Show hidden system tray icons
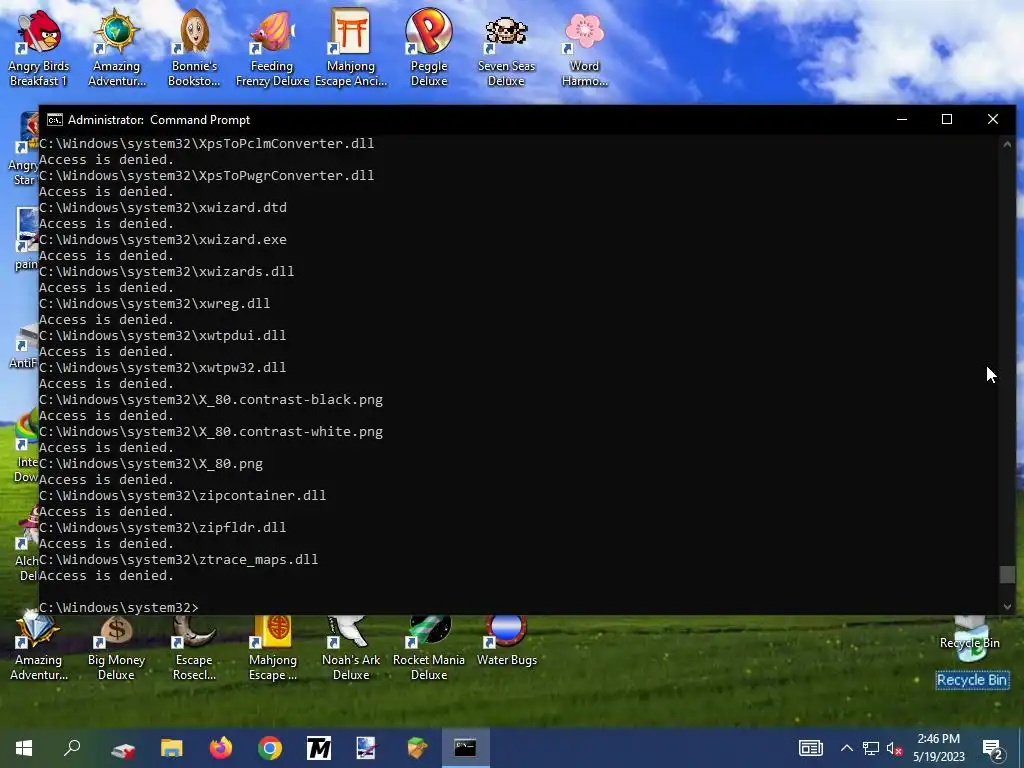This screenshot has width=1024, height=768. (x=846, y=748)
